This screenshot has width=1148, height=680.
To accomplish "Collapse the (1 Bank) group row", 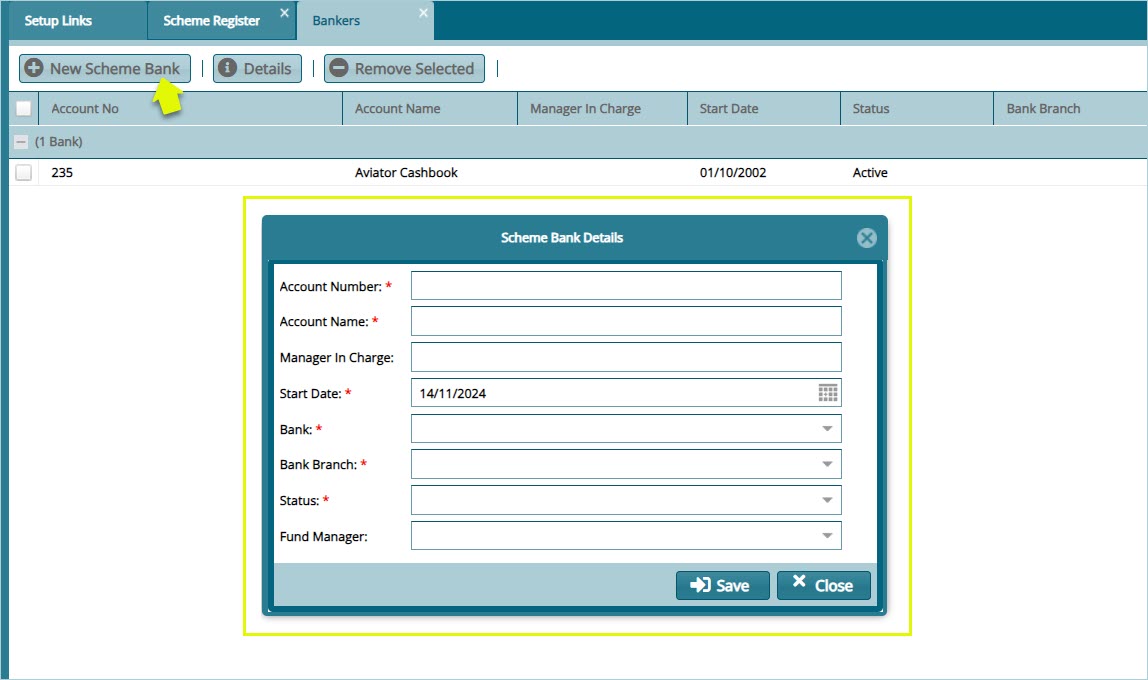I will point(21,142).
